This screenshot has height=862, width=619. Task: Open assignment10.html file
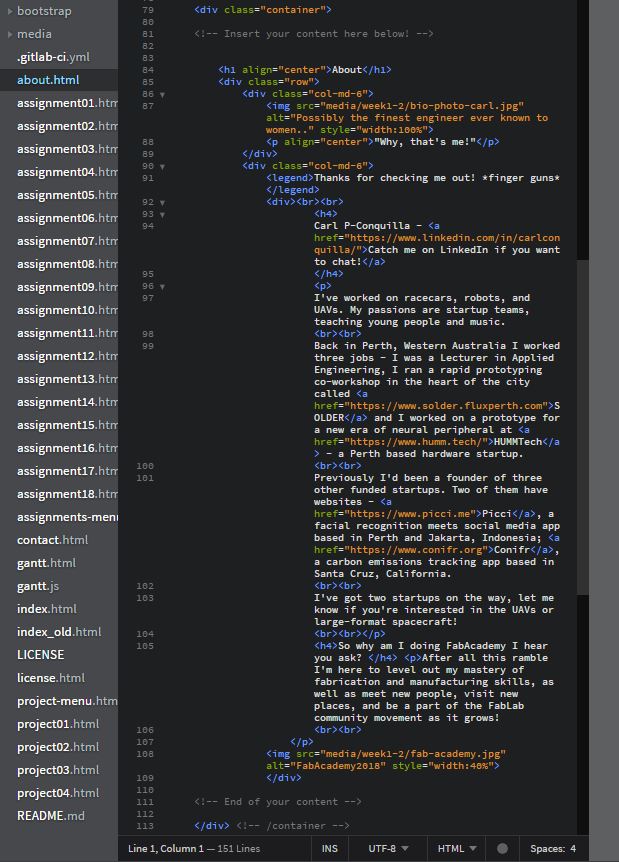pos(67,311)
